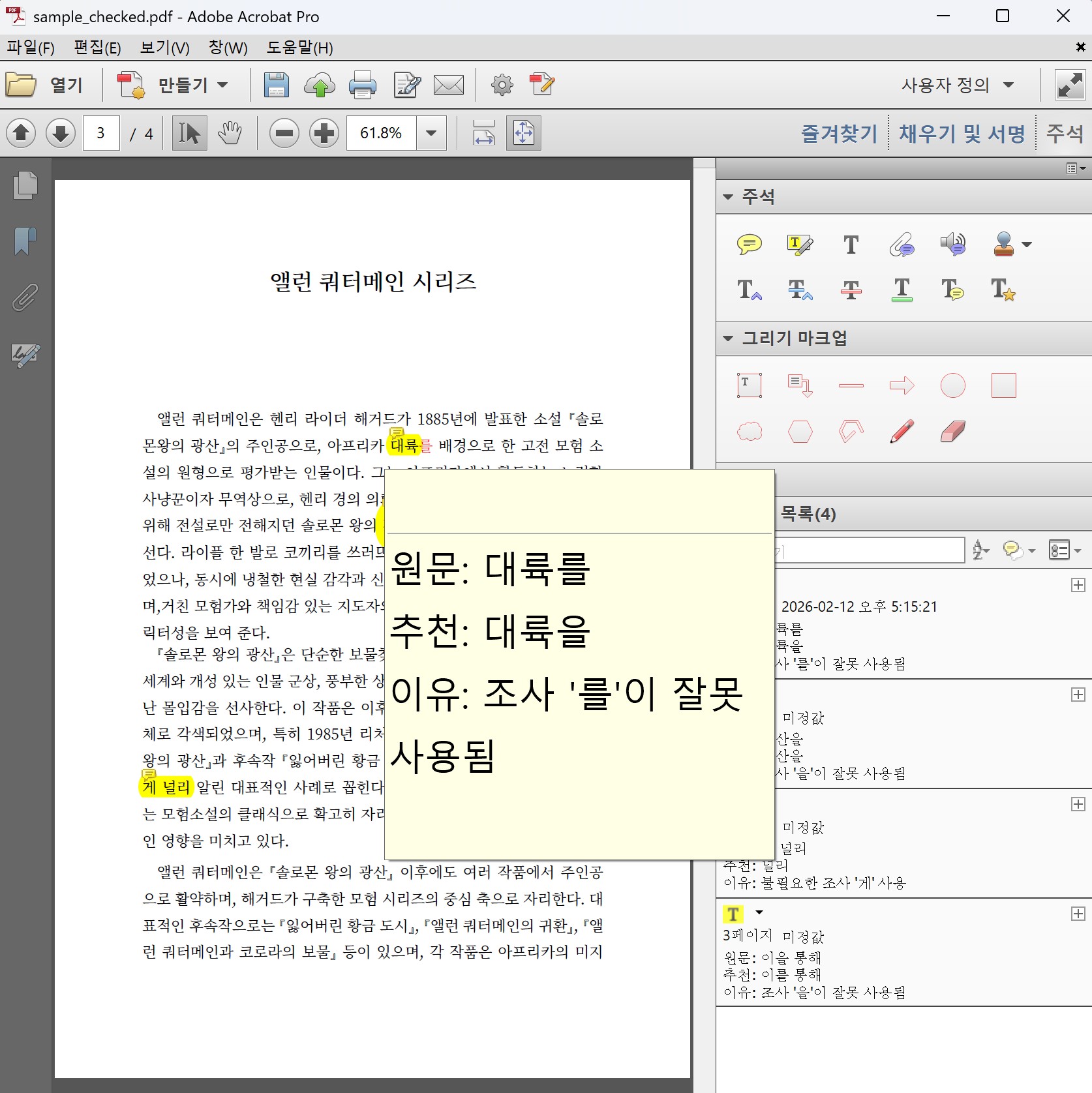Click the zoom field showing 61.8%

pos(382,133)
